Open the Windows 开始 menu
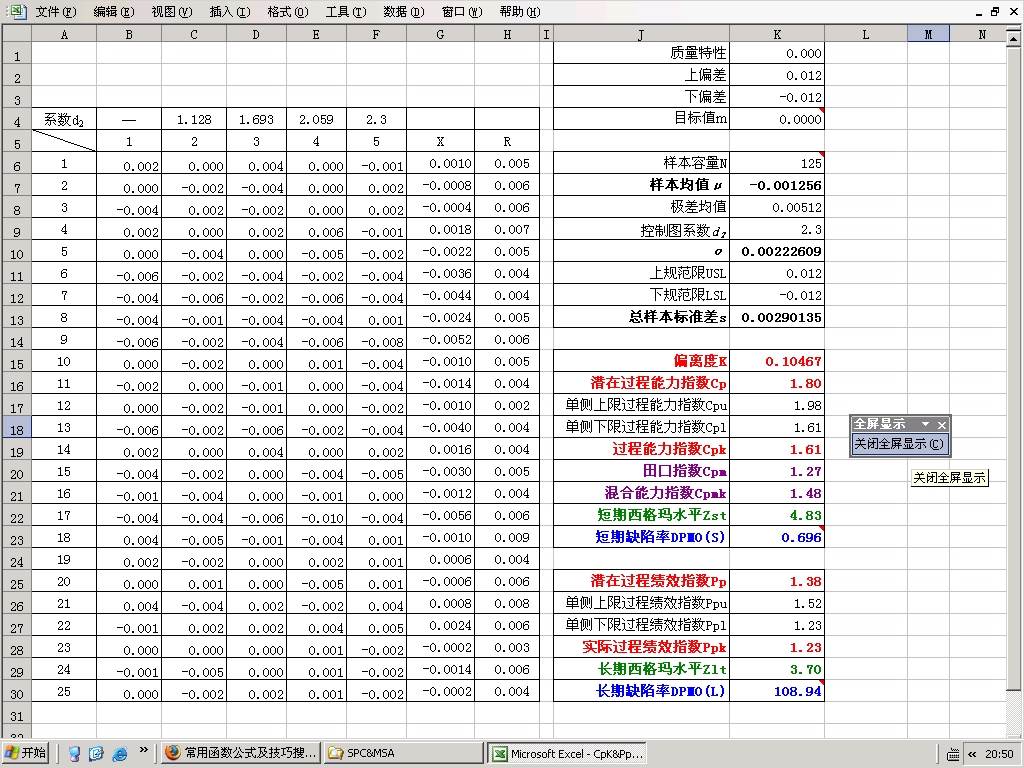The image size is (1024, 768). (x=25, y=753)
